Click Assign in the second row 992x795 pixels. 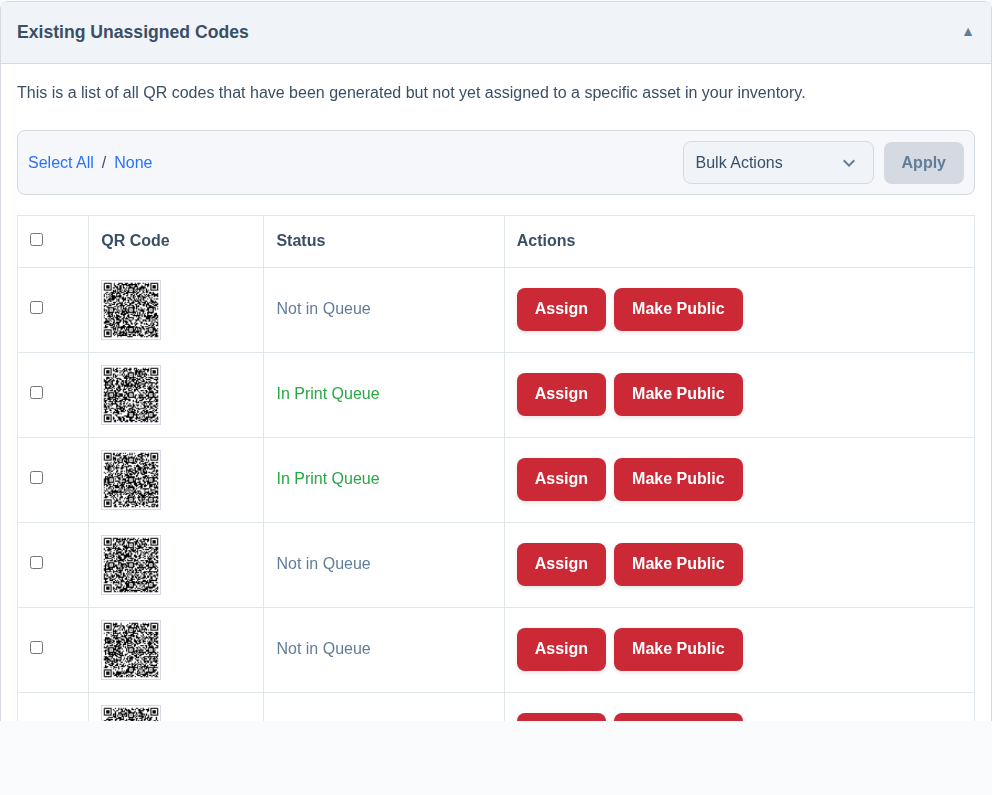click(561, 394)
